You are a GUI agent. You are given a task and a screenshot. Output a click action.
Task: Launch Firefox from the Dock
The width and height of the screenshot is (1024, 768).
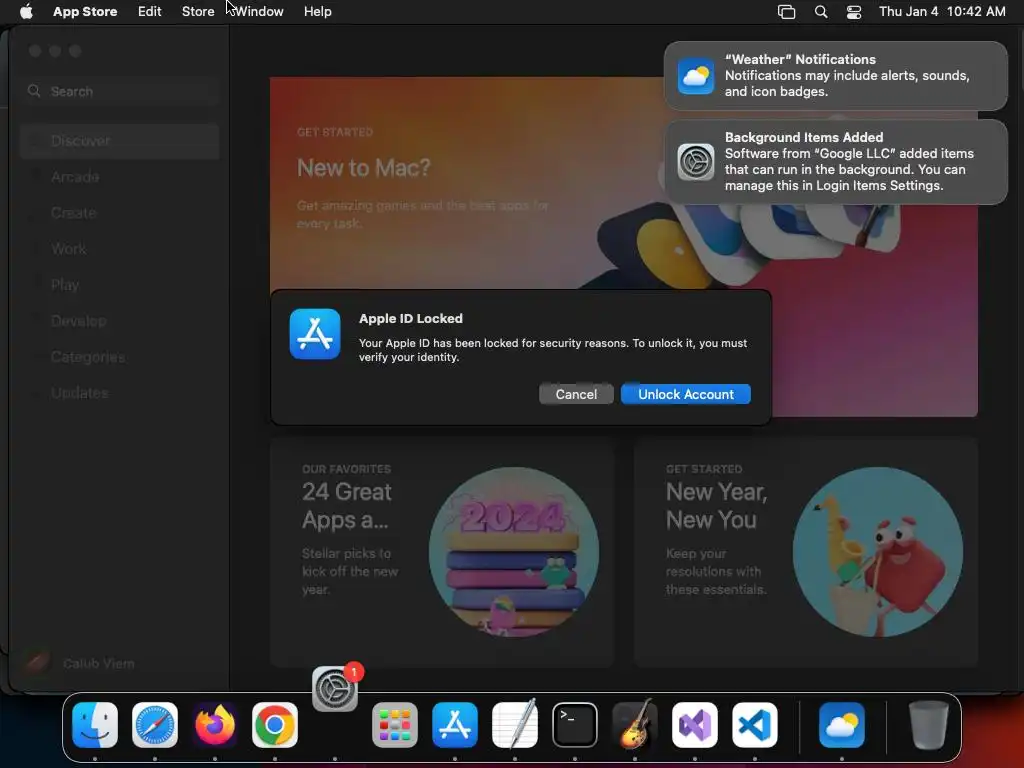[x=215, y=725]
